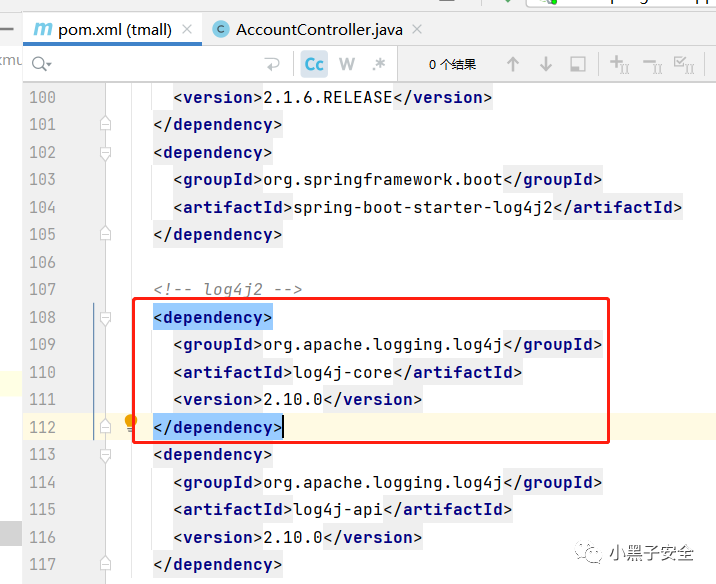Close the AccountController.java tab

click(x=416, y=29)
